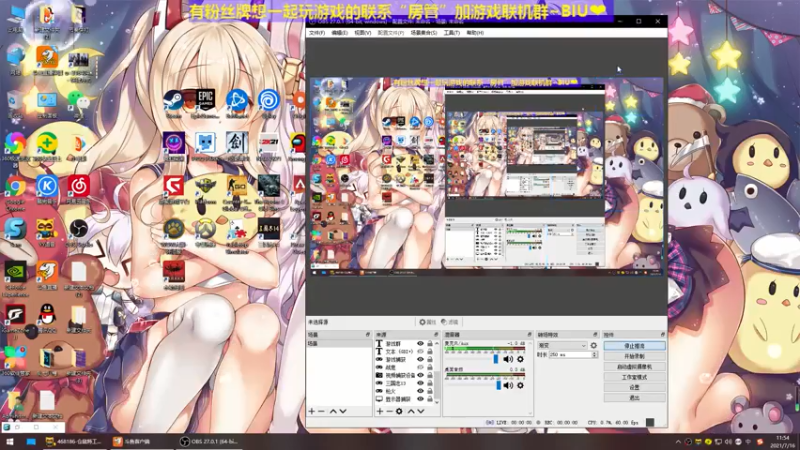This screenshot has height=450, width=800.
Task: Toggle visibility of 游戏捕获 source
Action: pos(420,359)
